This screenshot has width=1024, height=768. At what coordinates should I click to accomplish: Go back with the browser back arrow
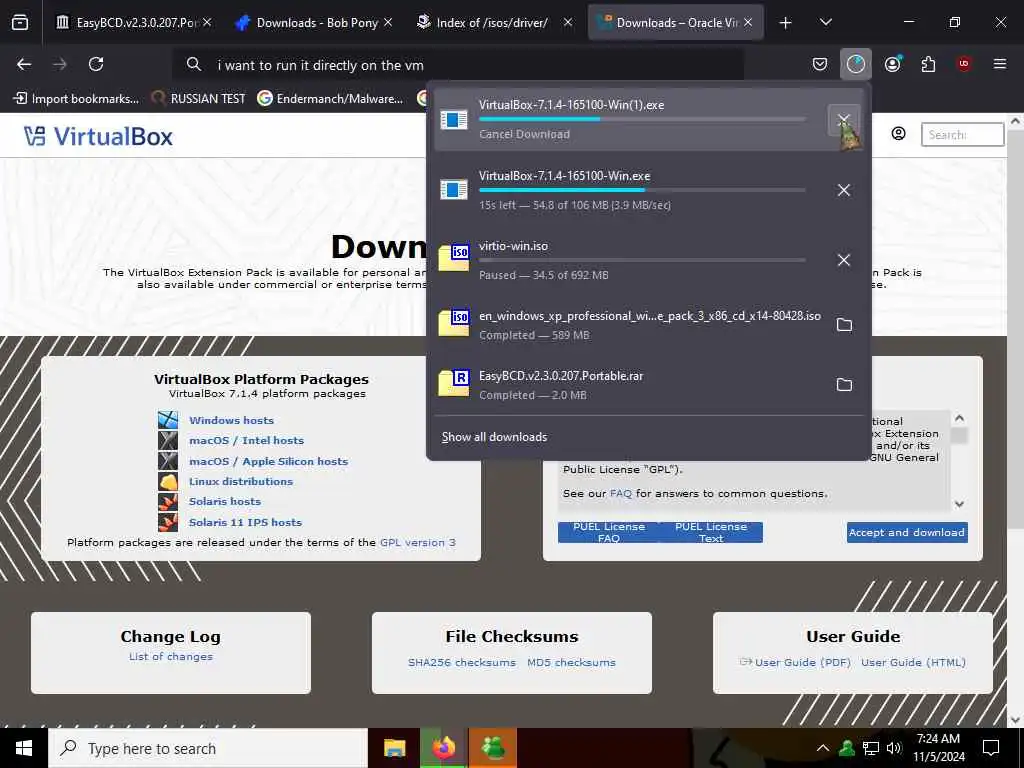(24, 64)
